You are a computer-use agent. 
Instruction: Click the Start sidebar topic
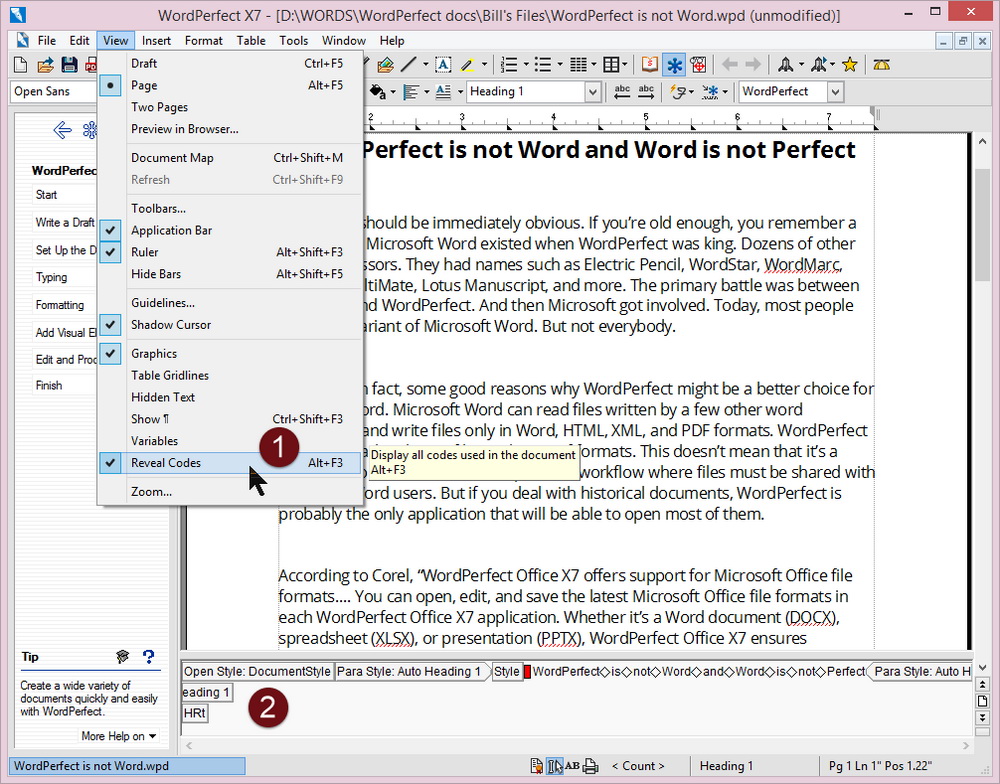(x=46, y=195)
